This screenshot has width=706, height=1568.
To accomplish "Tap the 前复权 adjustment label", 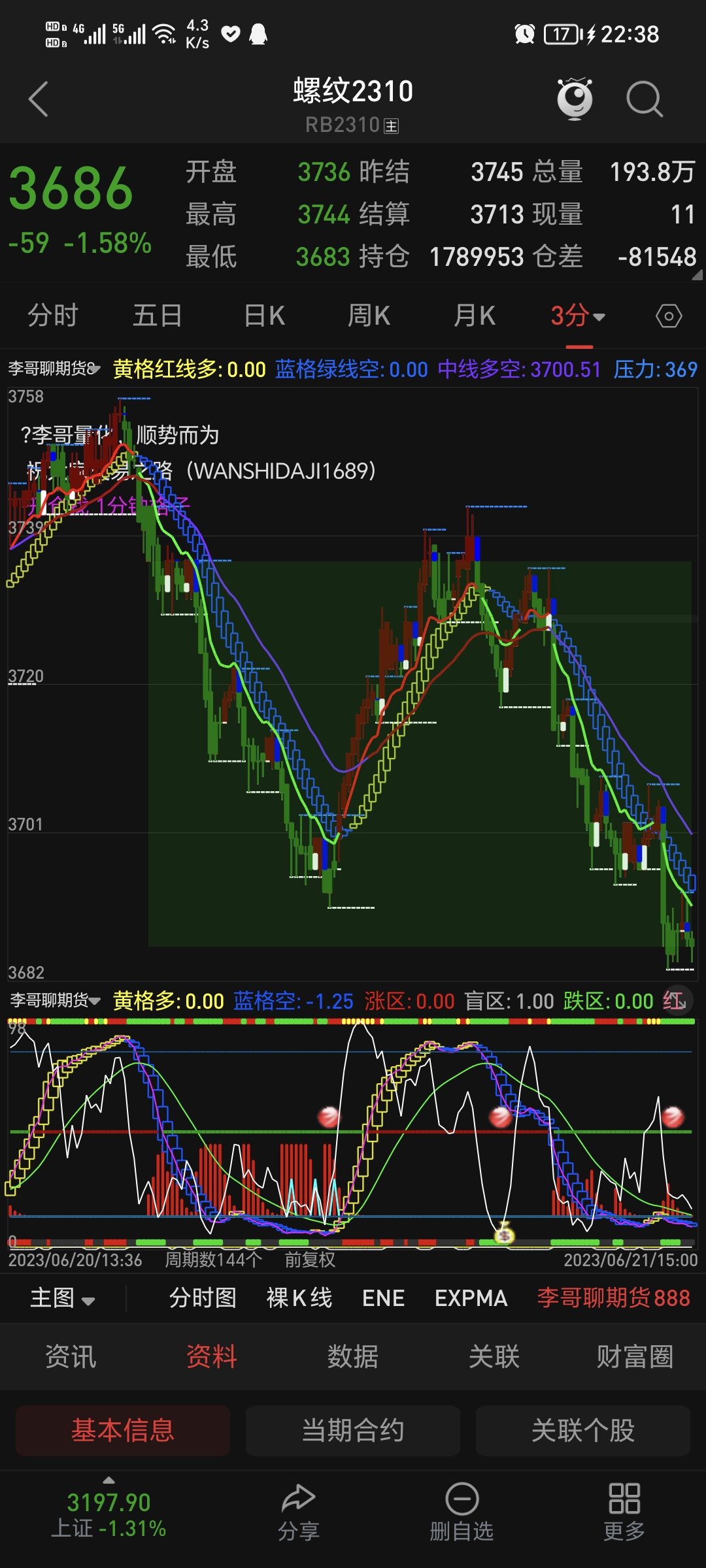I will [x=310, y=1260].
